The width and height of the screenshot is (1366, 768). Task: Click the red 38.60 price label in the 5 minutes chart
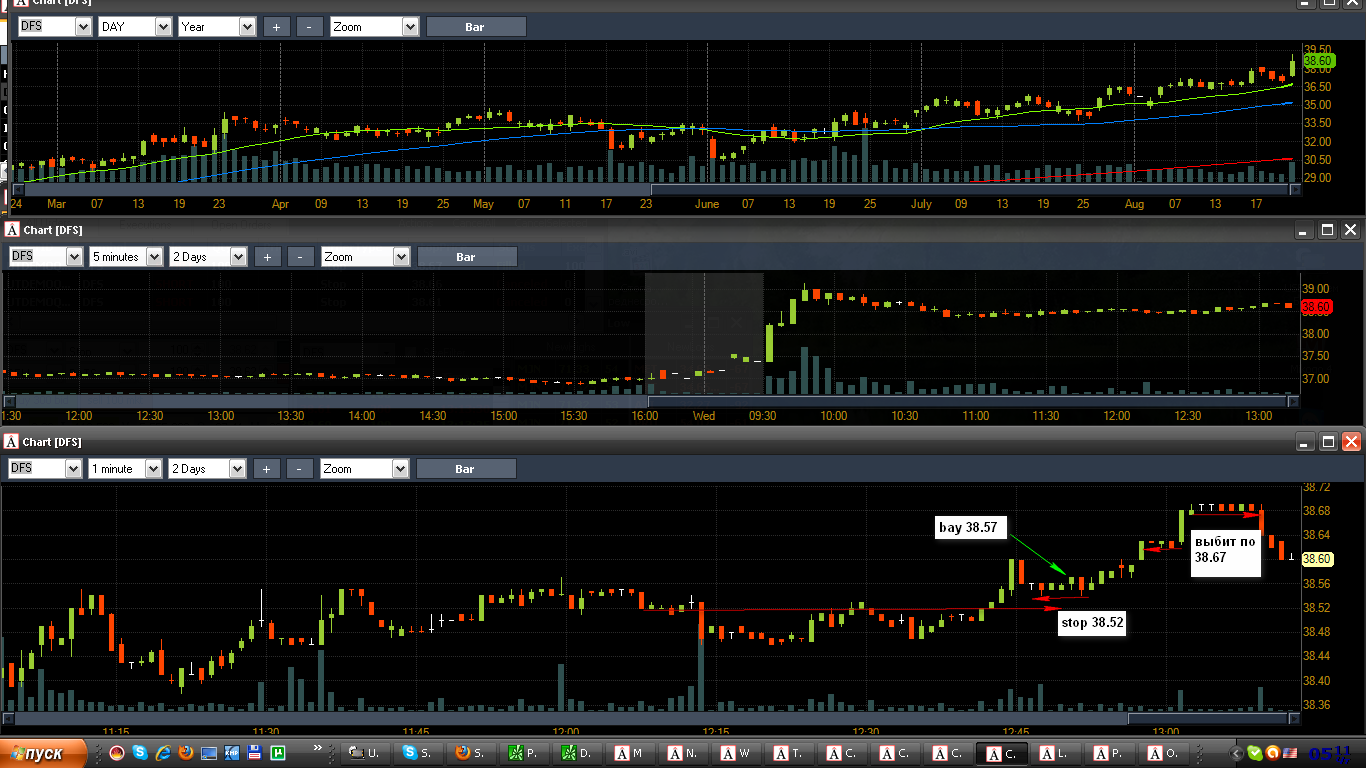point(1317,307)
